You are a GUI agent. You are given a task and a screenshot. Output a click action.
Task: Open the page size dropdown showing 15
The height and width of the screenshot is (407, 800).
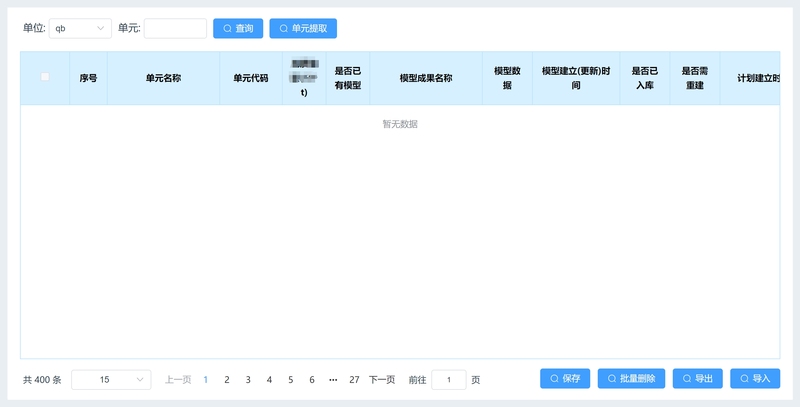click(111, 380)
